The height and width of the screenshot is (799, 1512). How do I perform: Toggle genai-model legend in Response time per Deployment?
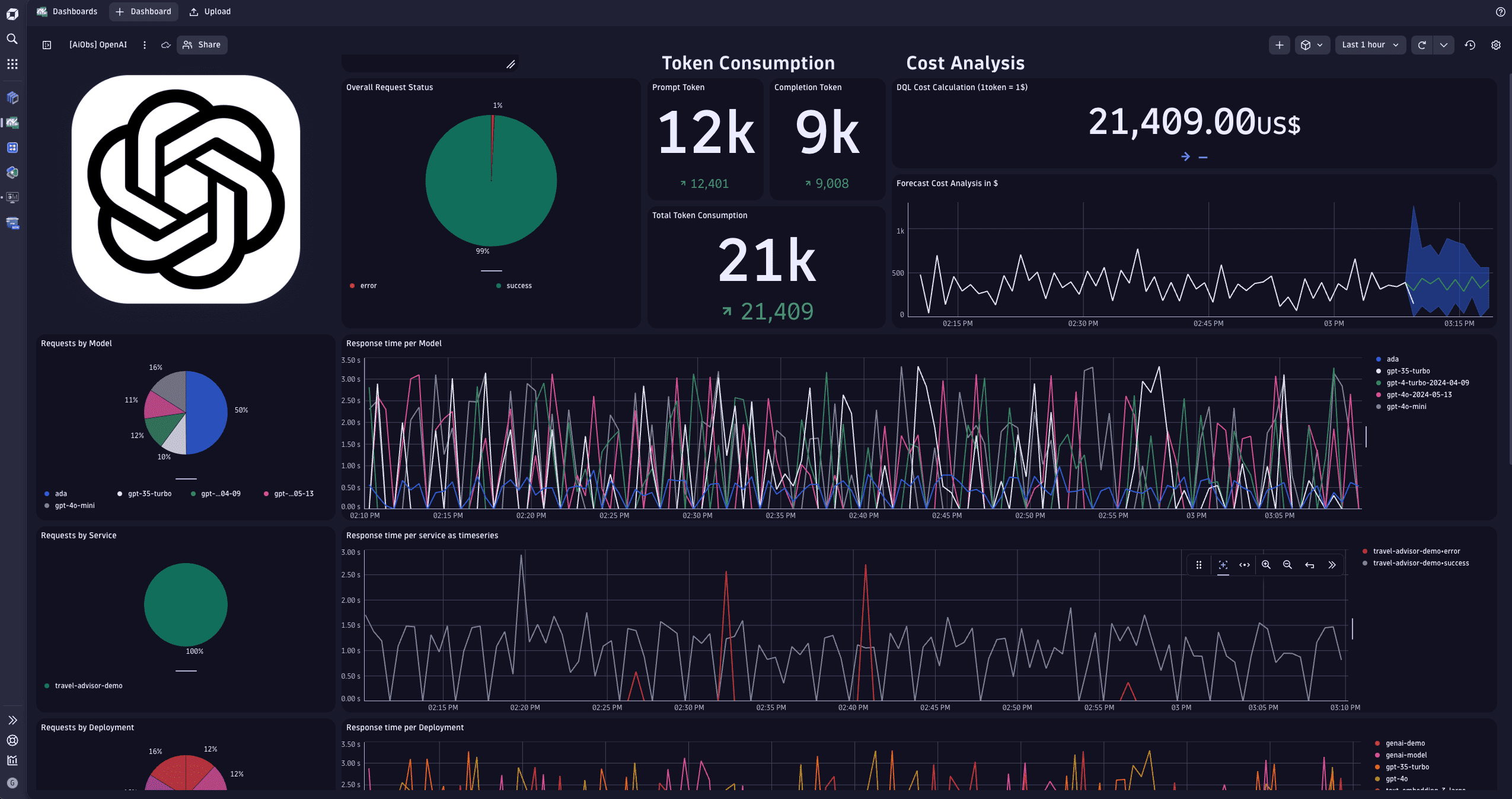[1401, 755]
